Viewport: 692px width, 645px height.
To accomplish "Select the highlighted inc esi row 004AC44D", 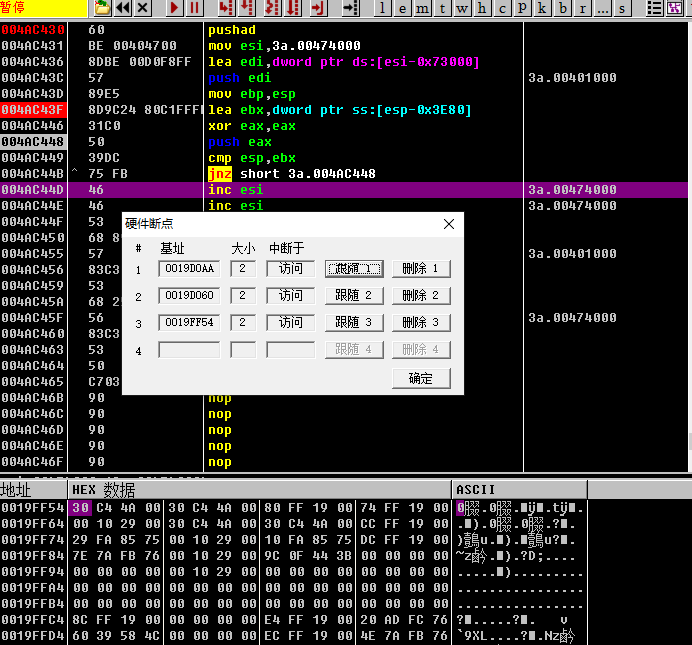I will click(344, 190).
